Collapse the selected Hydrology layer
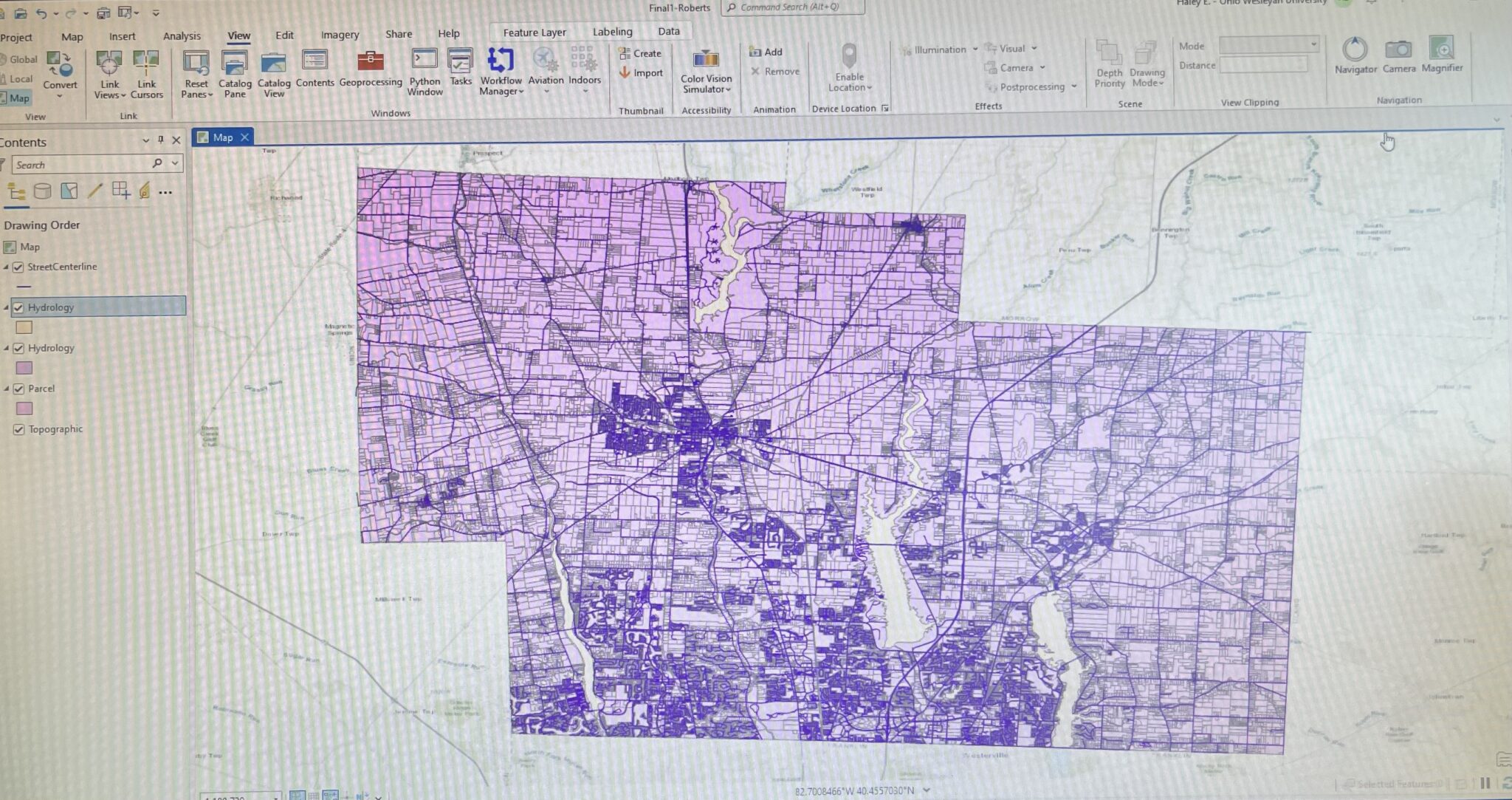 click(x=8, y=307)
